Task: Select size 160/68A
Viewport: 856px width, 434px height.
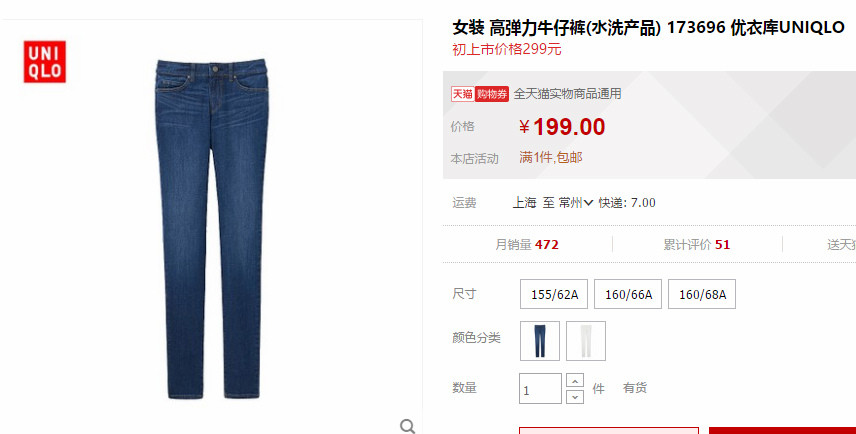Action: [x=702, y=294]
